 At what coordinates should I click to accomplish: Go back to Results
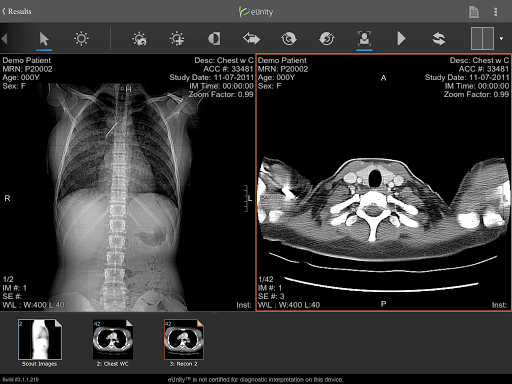coord(17,11)
